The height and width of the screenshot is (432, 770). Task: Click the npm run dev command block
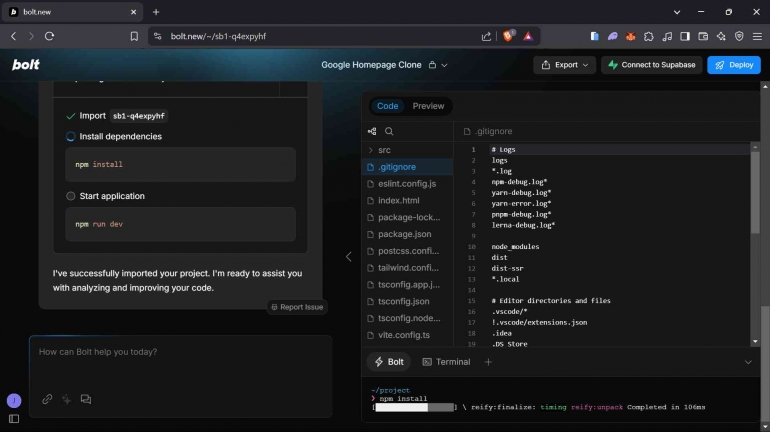[180, 224]
